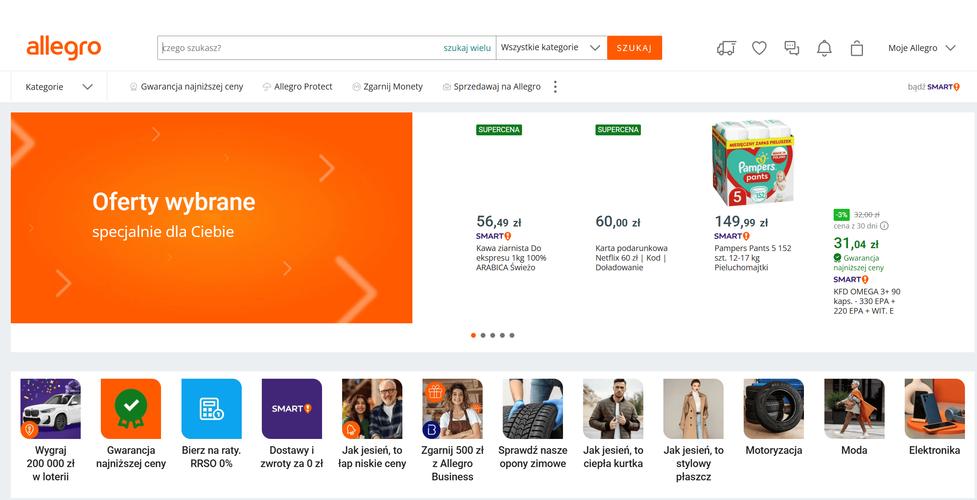
Task: Open the Motoryzacja category tile
Action: pos(774,420)
